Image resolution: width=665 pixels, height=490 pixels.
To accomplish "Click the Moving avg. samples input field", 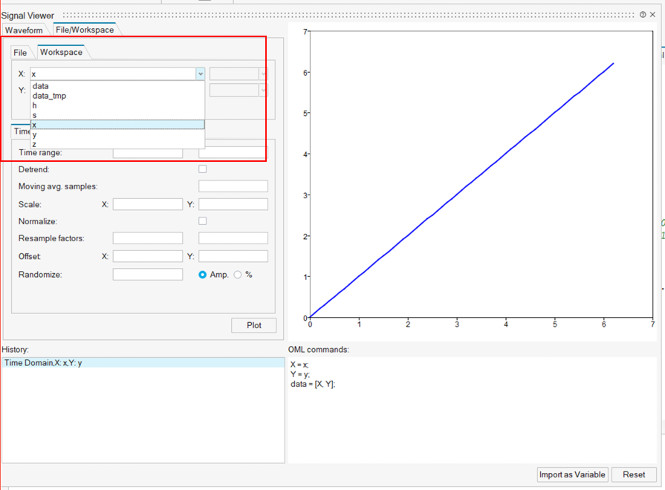I will pyautogui.click(x=233, y=187).
